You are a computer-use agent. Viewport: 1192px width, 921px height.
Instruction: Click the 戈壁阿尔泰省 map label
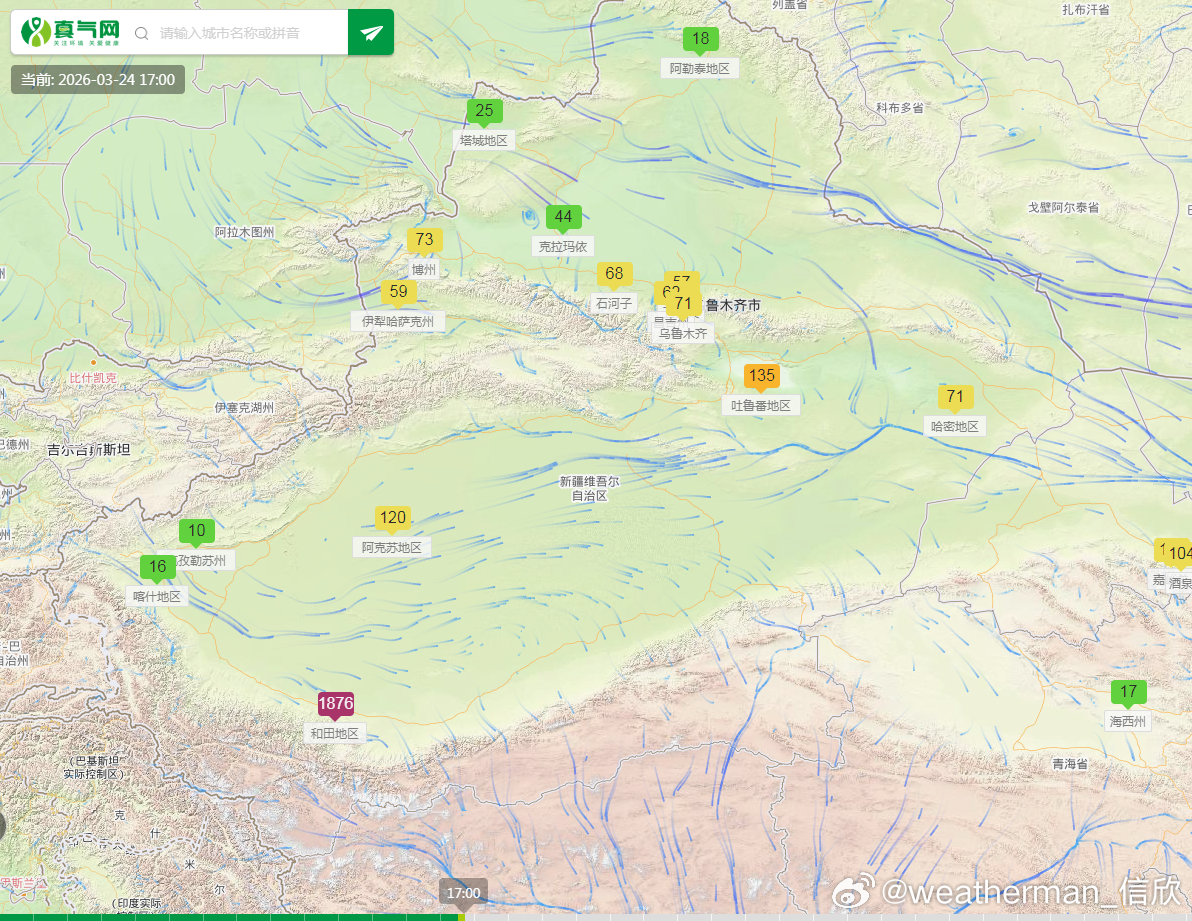click(1064, 207)
